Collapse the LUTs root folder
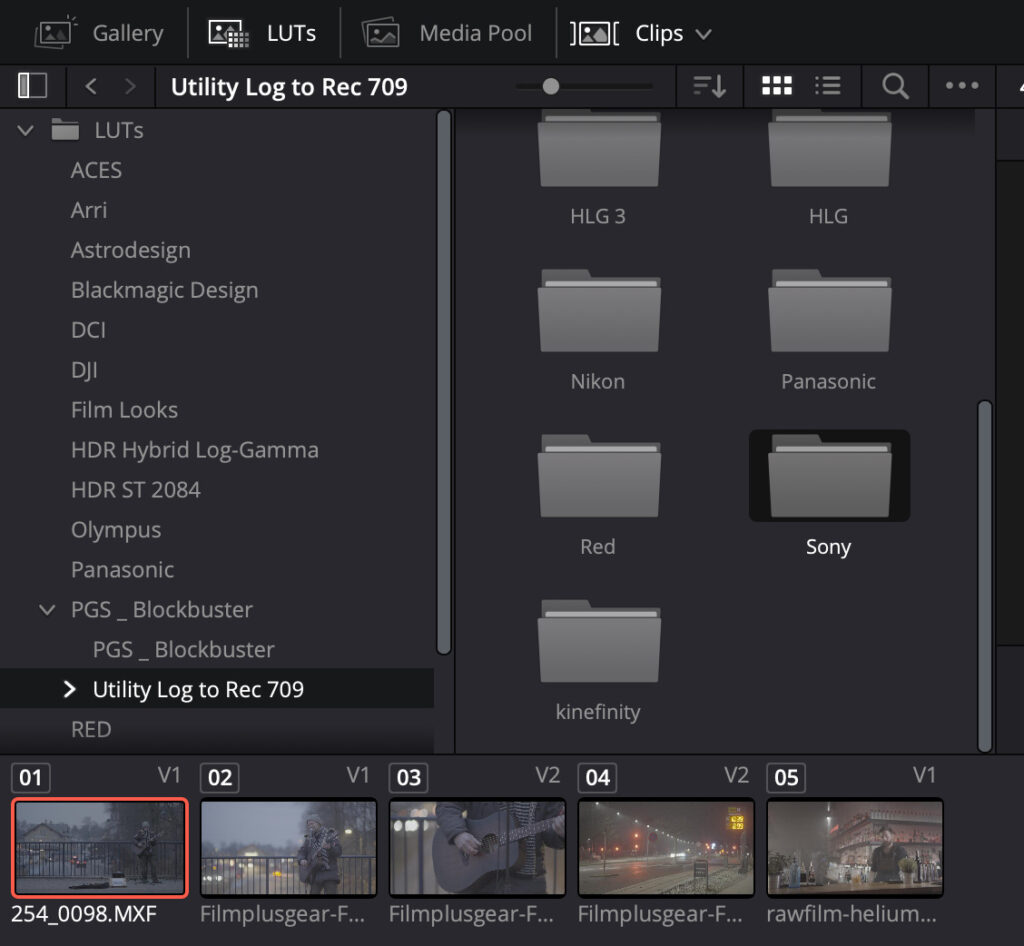 pos(27,130)
